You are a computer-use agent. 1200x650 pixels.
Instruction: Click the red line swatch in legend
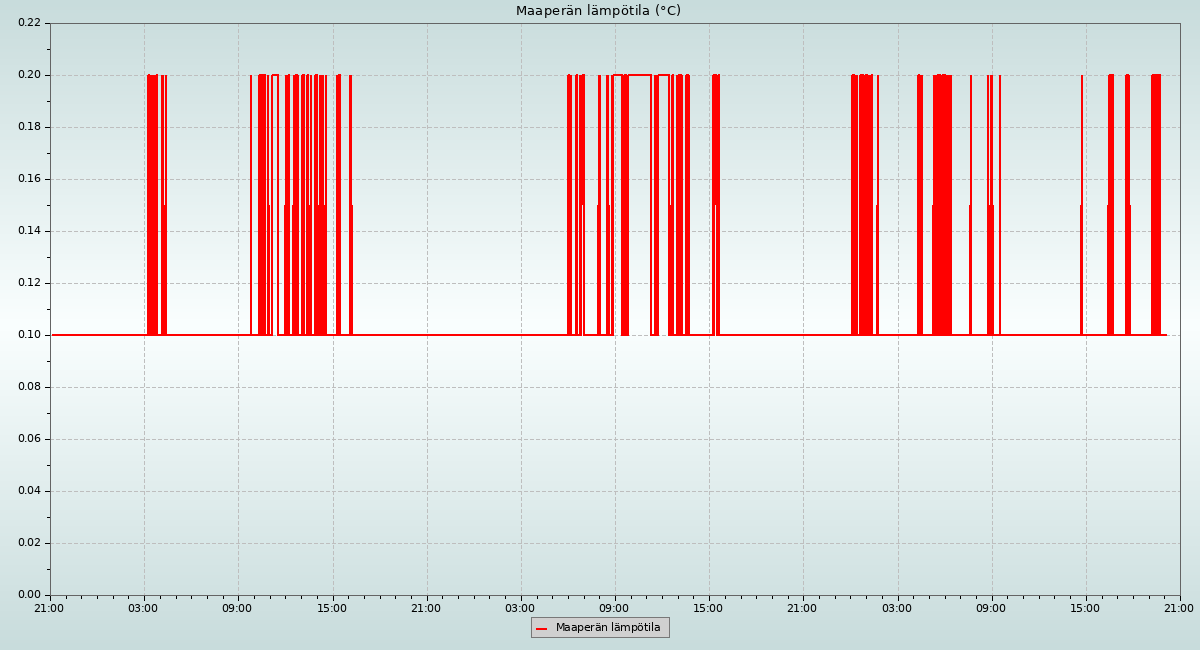click(542, 628)
